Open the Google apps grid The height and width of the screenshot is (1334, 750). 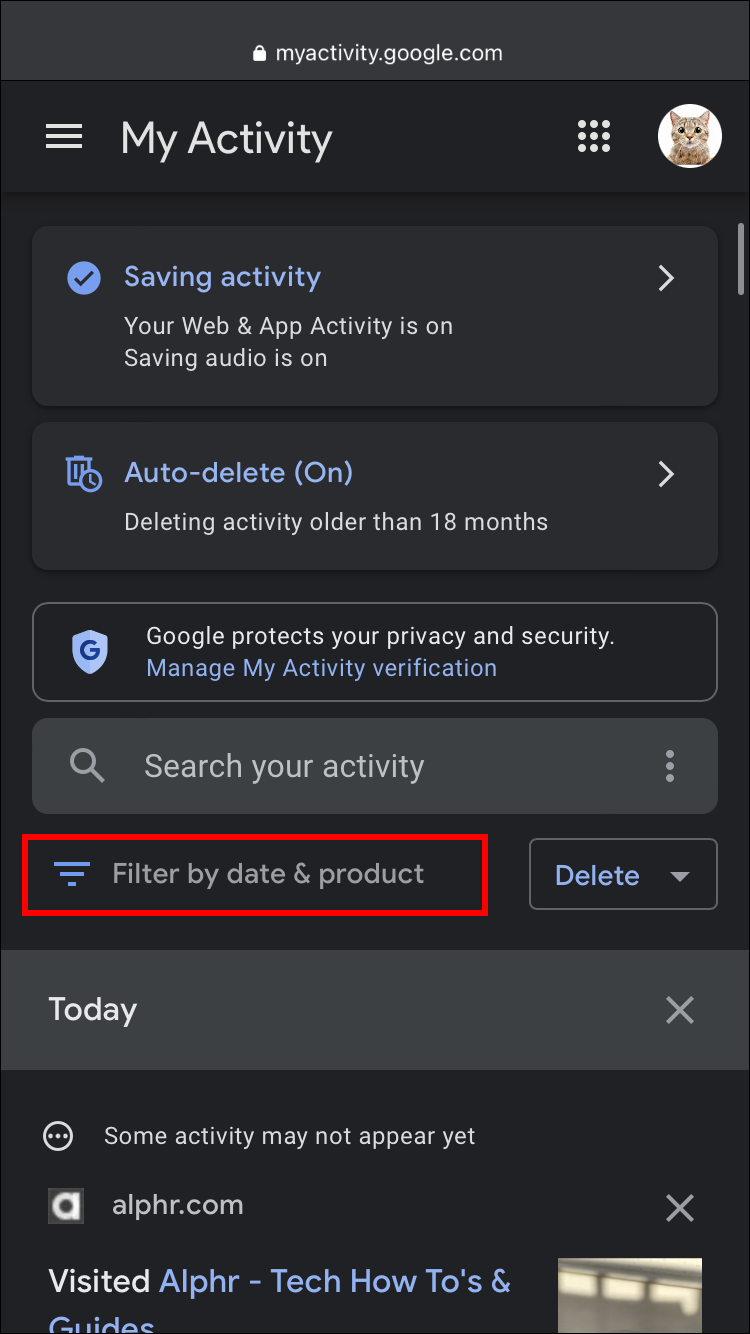594,137
